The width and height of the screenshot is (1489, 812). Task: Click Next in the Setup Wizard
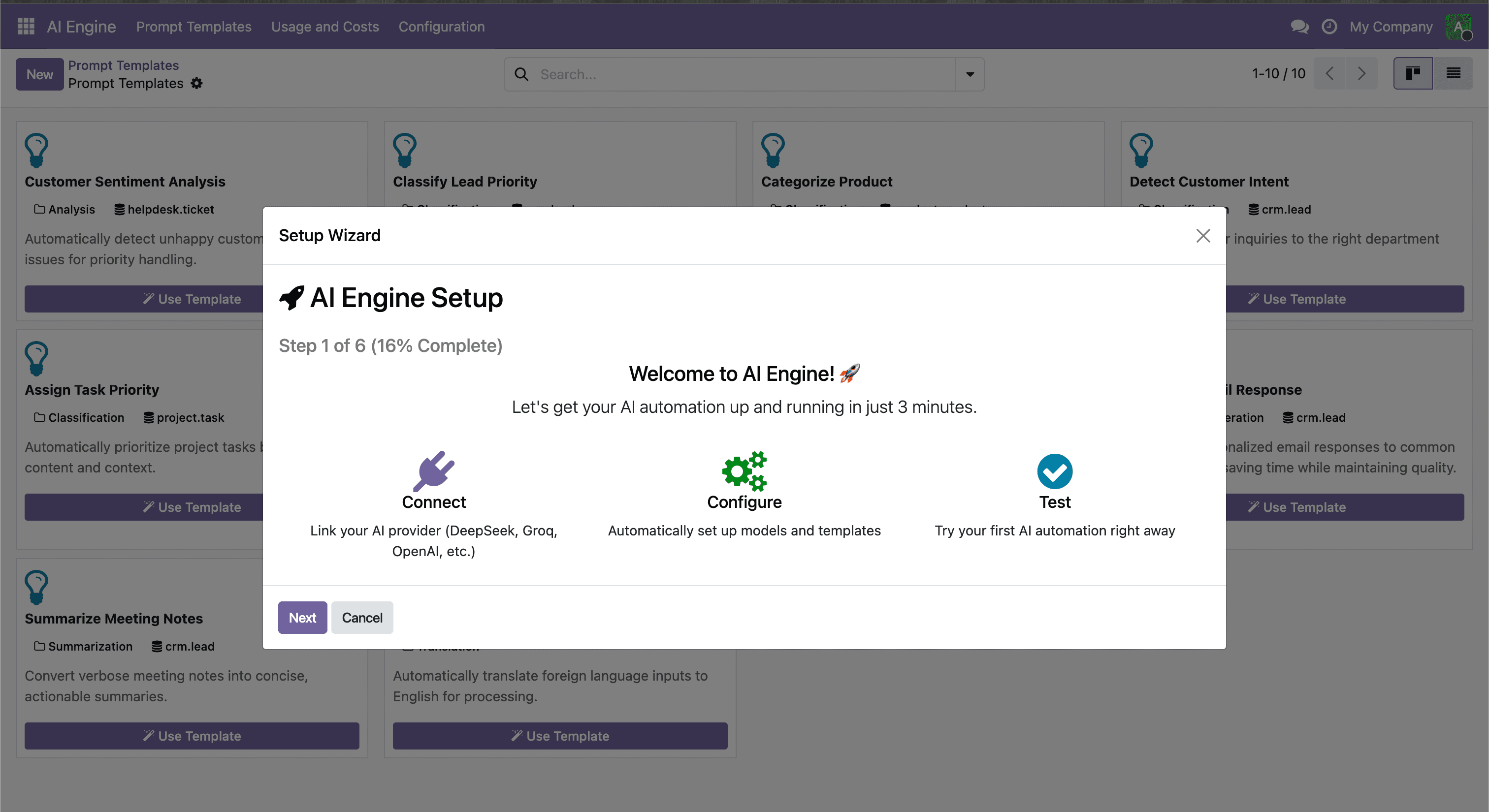click(302, 618)
